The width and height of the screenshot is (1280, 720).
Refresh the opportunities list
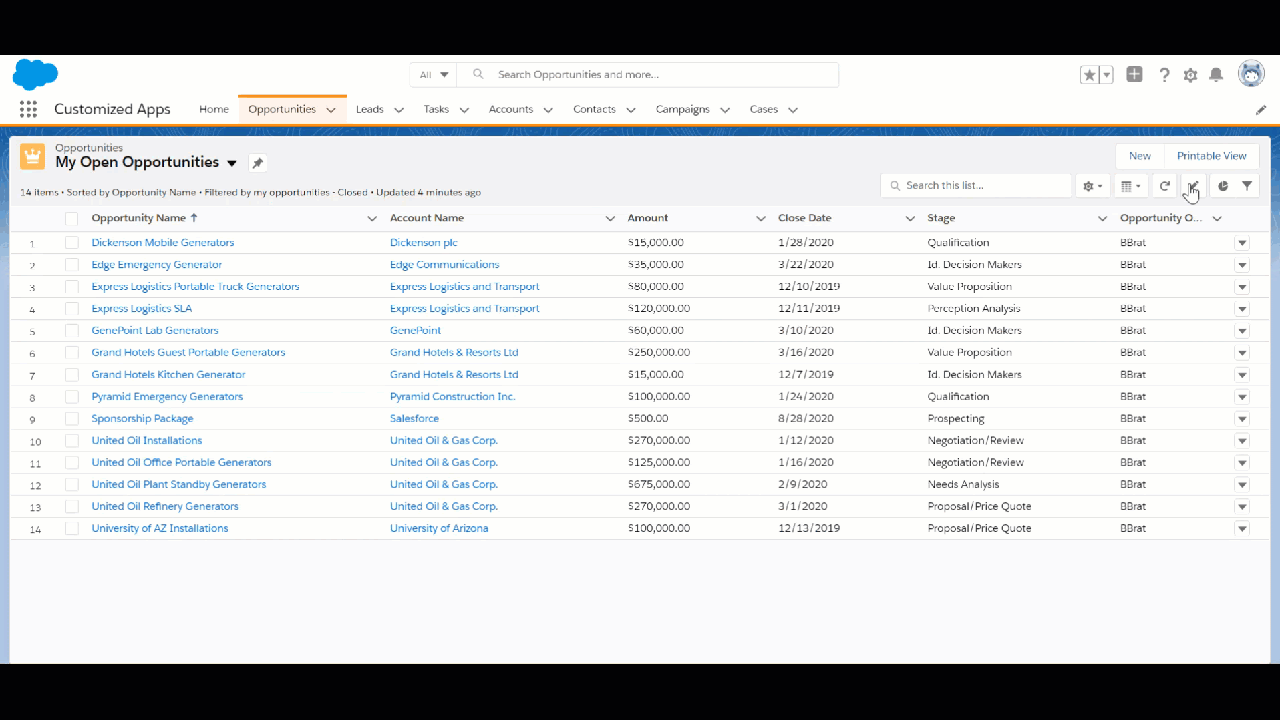(x=1164, y=185)
